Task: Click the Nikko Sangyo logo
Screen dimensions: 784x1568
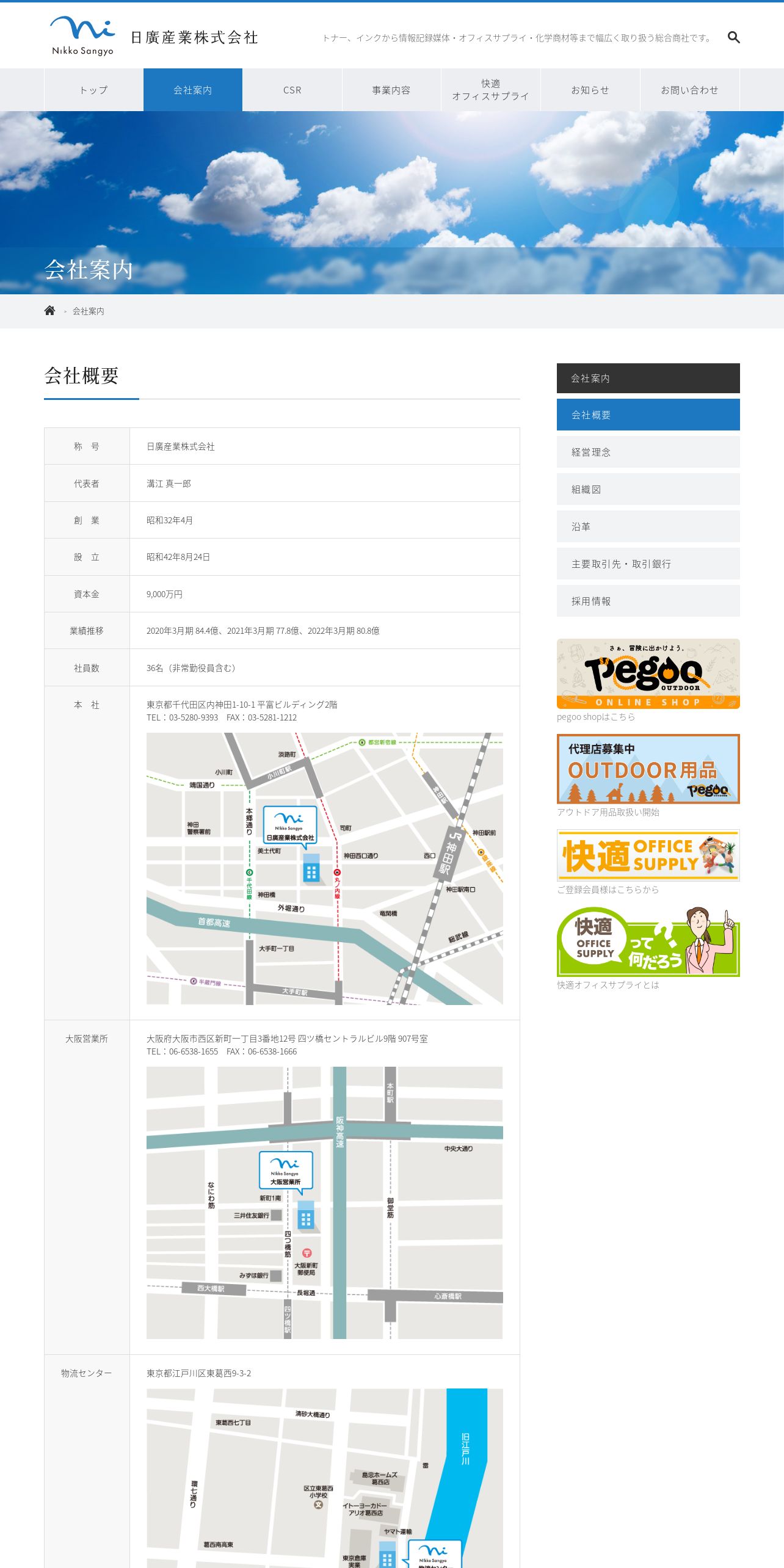Action: (x=82, y=36)
